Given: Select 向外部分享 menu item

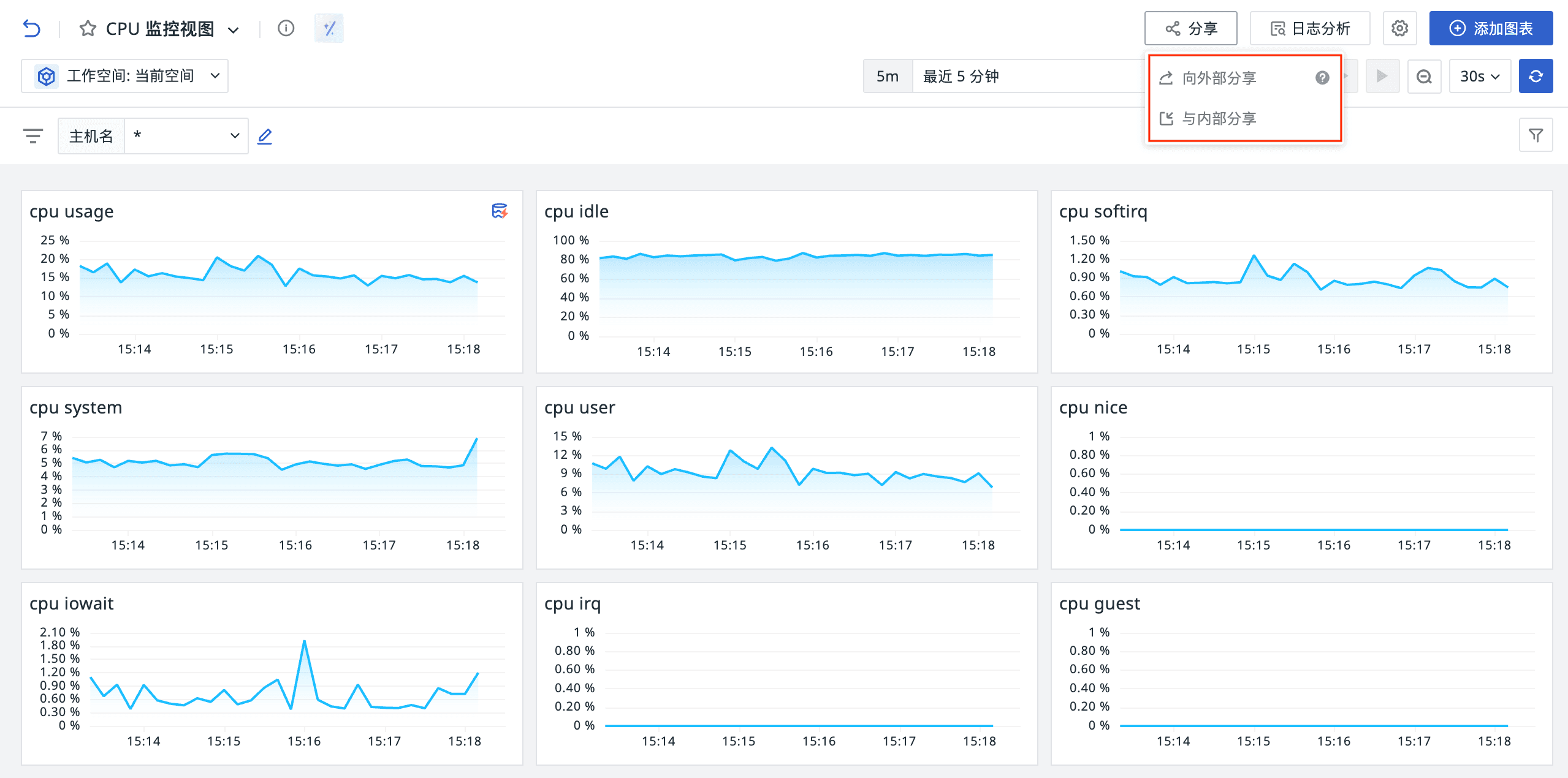Looking at the screenshot, I should tap(1219, 78).
